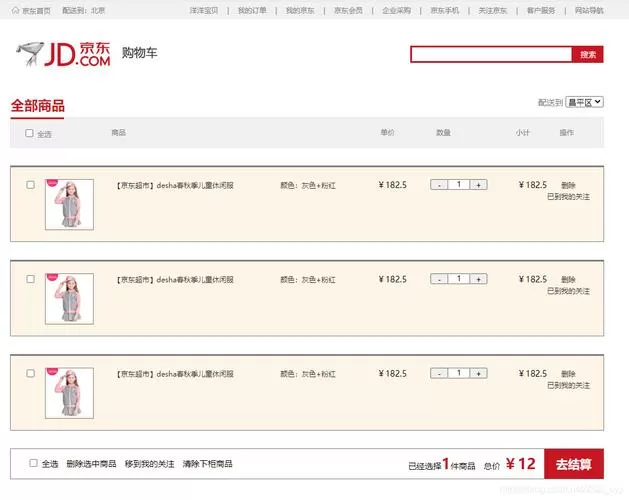Click 移到我的关注 in the bottom bar
This screenshot has height=500, width=629.
coord(150,464)
